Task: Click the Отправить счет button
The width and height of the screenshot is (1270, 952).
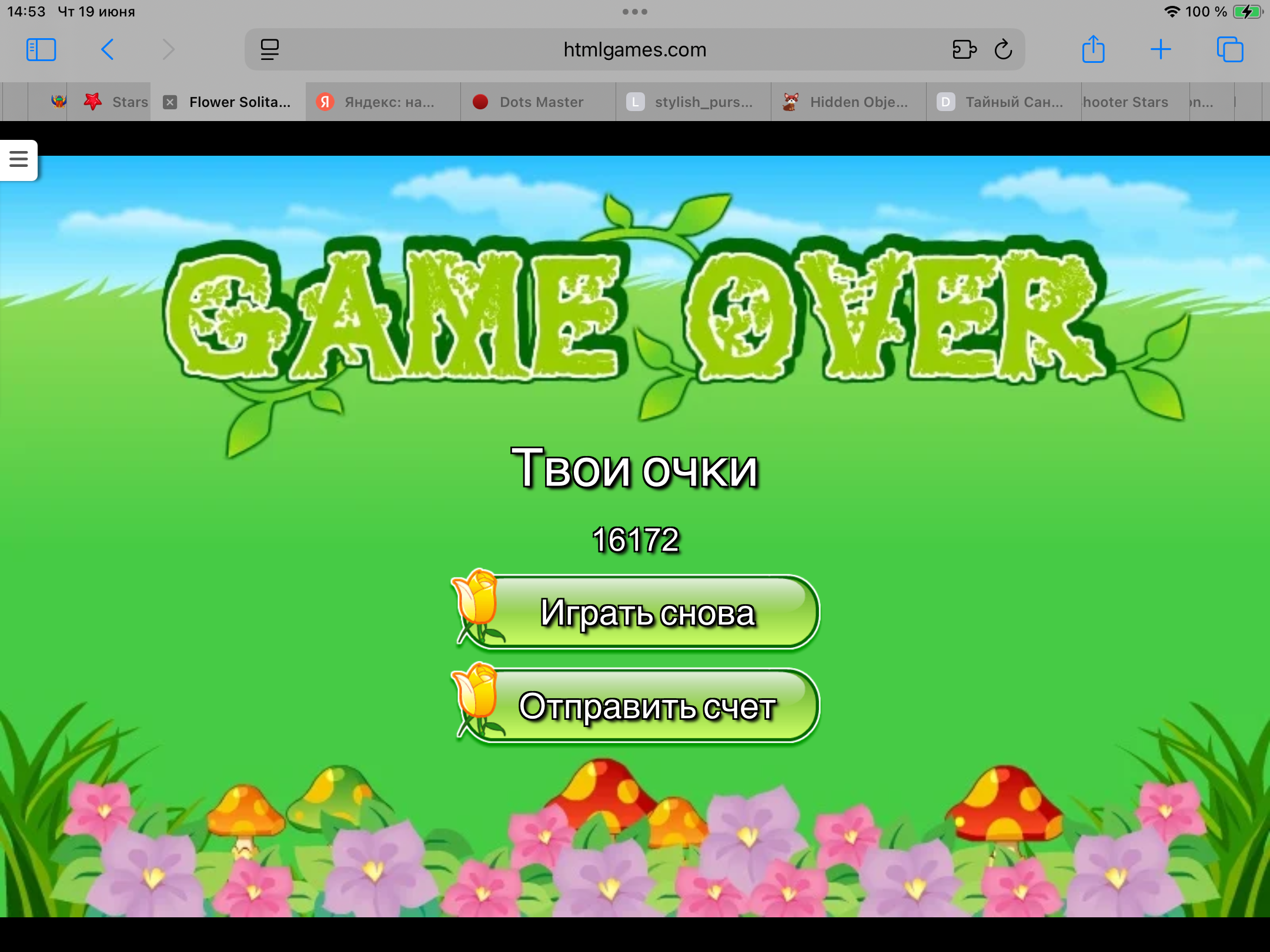Action: [636, 706]
